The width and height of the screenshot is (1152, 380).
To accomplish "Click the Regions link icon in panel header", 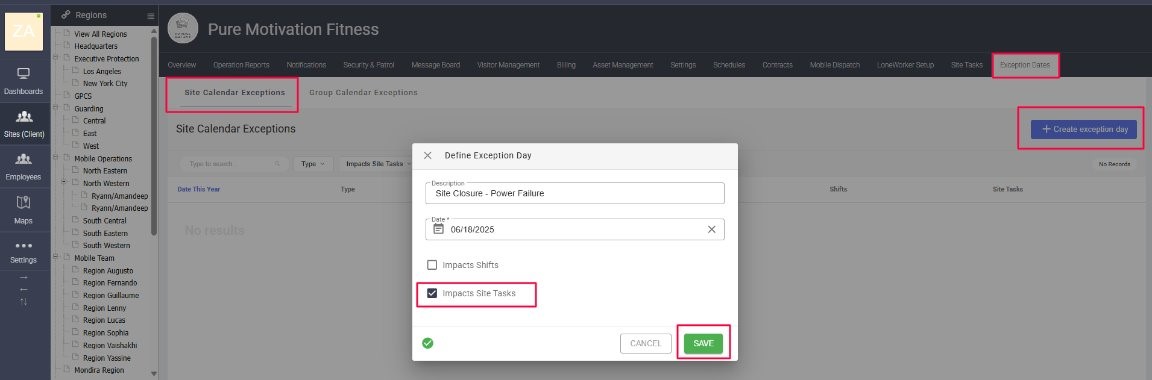I will pyautogui.click(x=65, y=15).
